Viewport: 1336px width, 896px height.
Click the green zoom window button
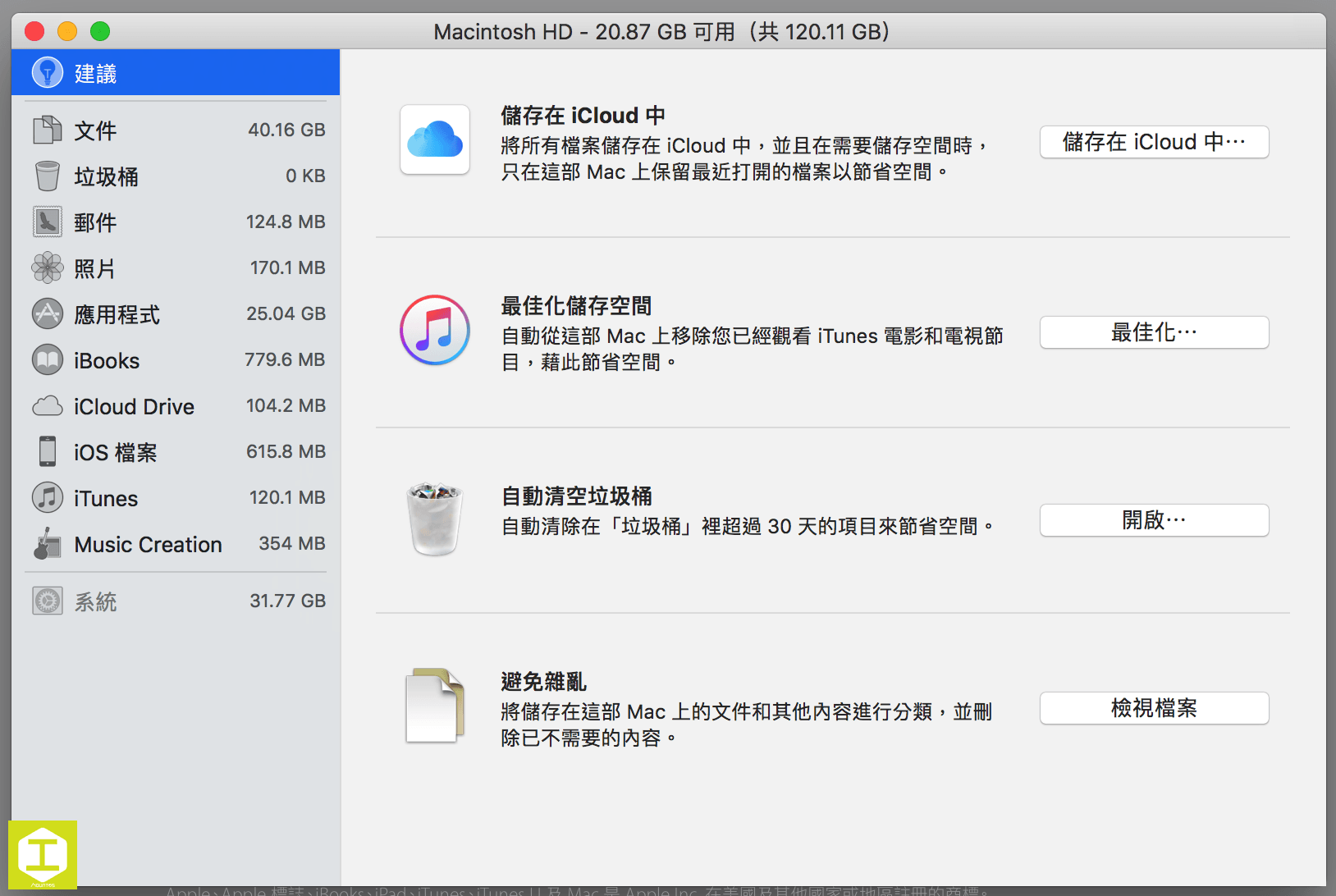pyautogui.click(x=100, y=31)
